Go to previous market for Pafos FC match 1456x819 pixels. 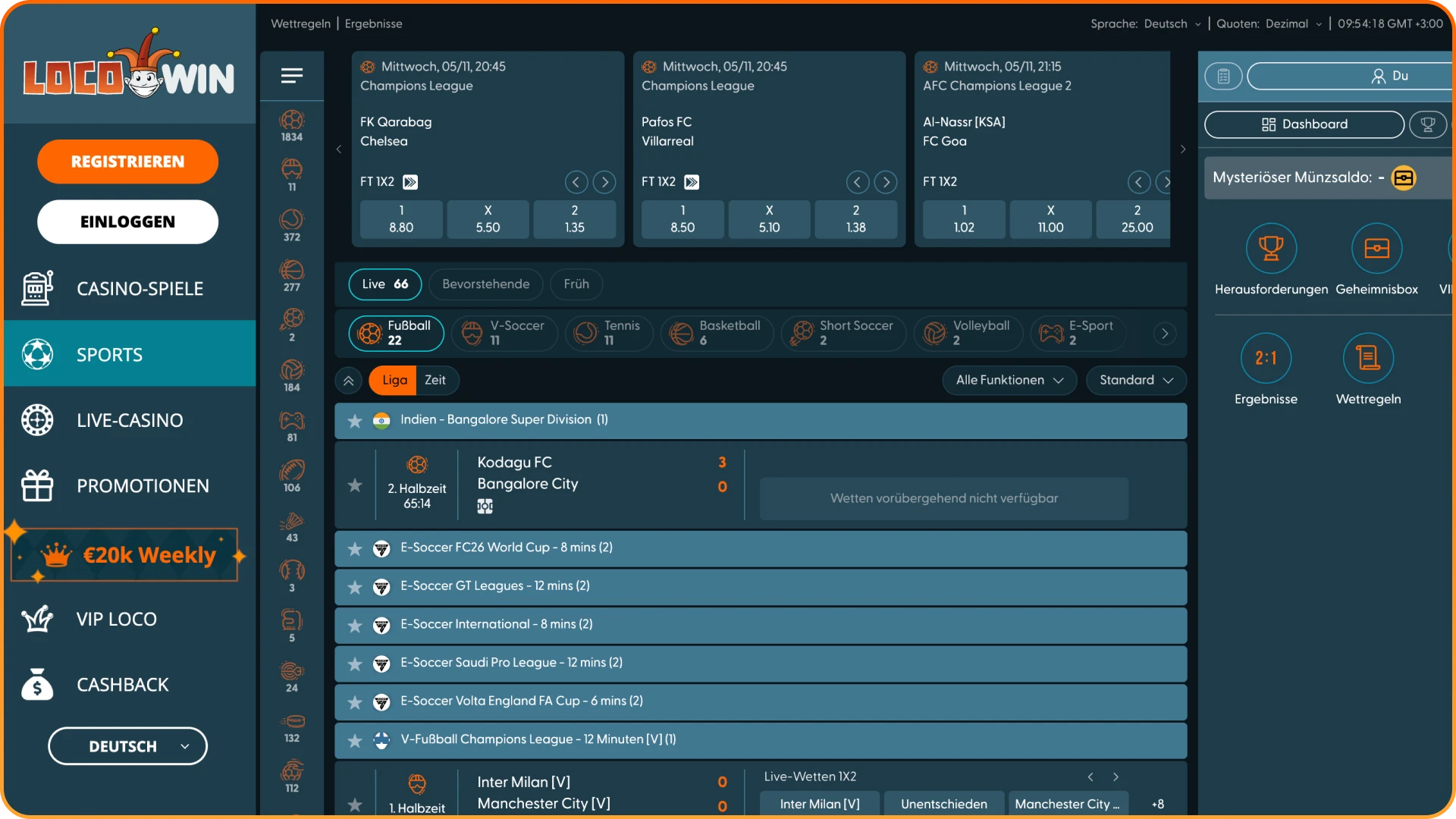click(x=858, y=182)
